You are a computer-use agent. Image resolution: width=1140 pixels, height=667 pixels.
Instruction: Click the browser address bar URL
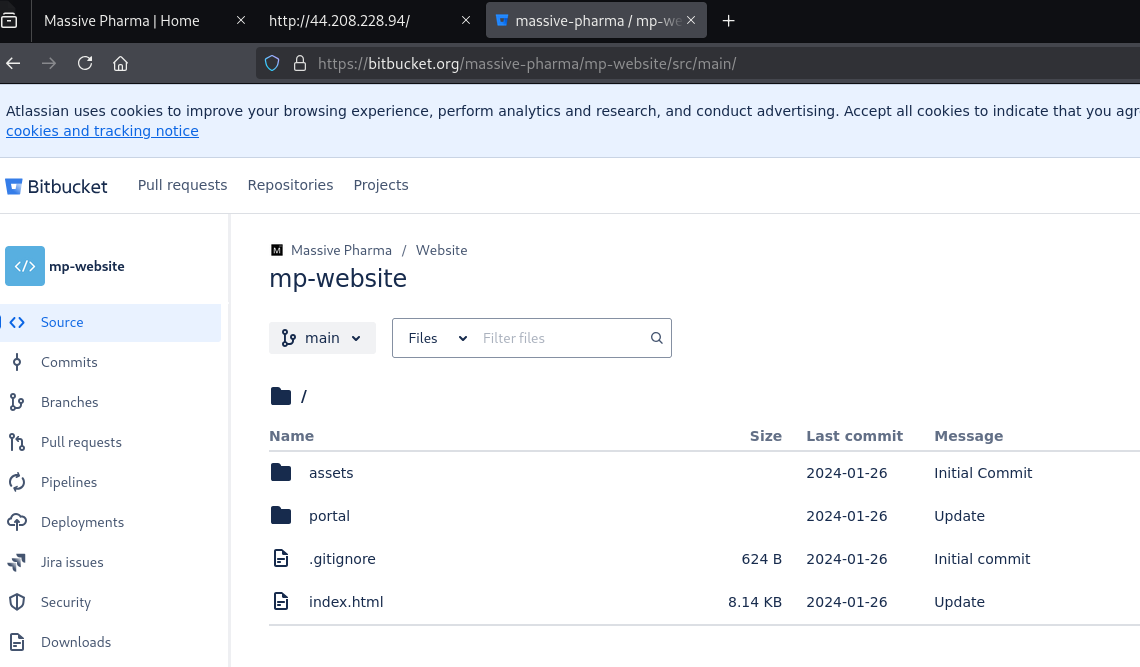pos(527,64)
